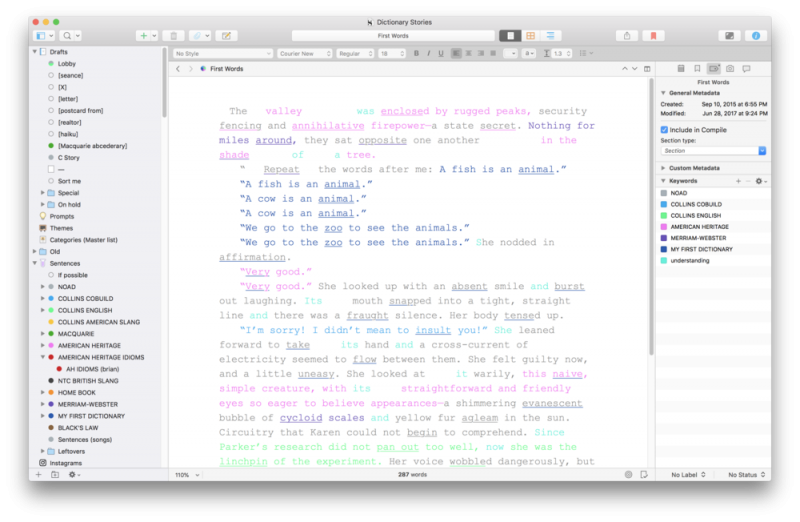Collapse AMERICAN HERITAGE IDIOMS item
This screenshot has width=800, height=522.
(43, 357)
